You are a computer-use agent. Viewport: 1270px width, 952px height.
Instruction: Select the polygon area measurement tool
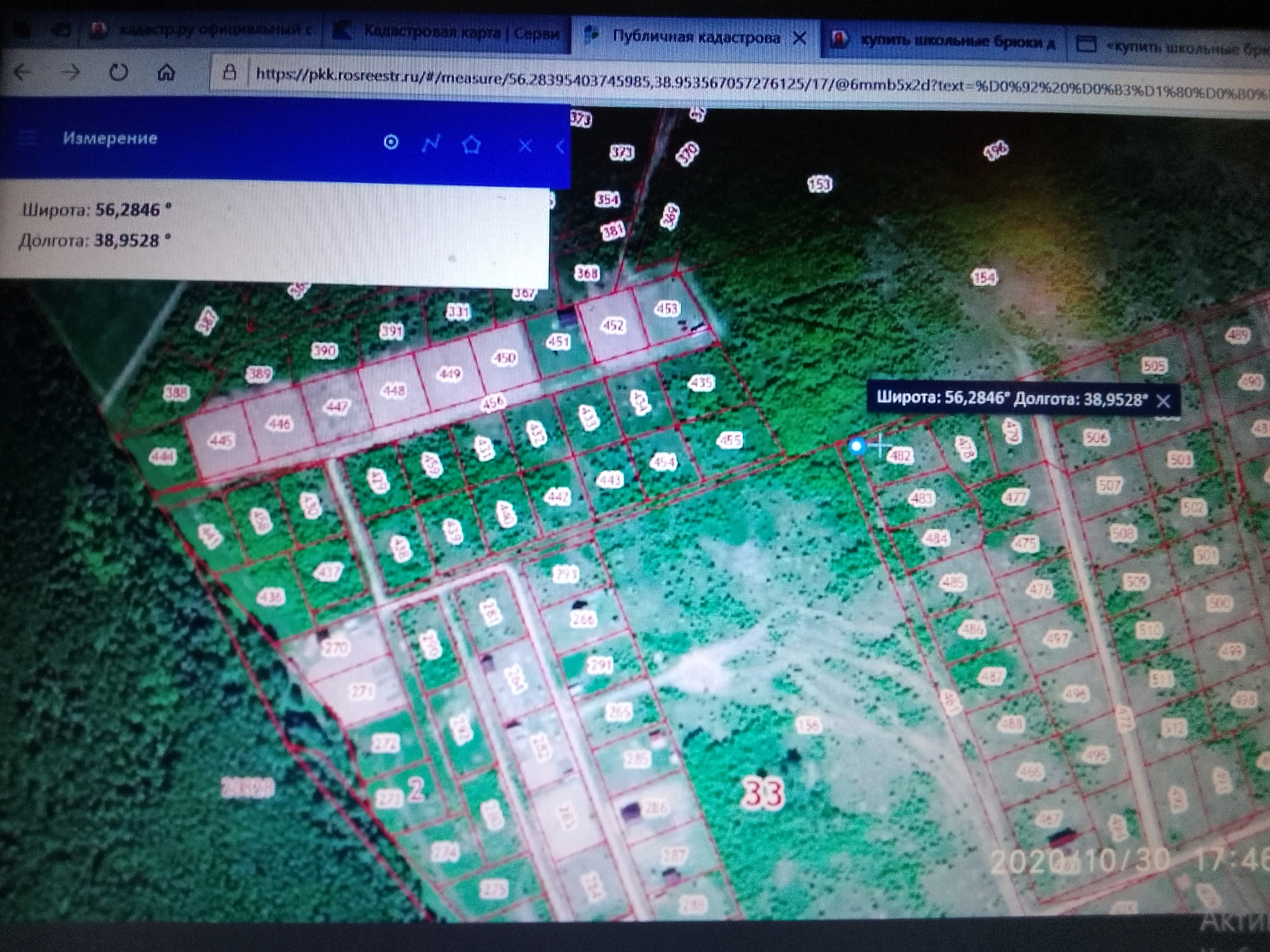pos(471,144)
